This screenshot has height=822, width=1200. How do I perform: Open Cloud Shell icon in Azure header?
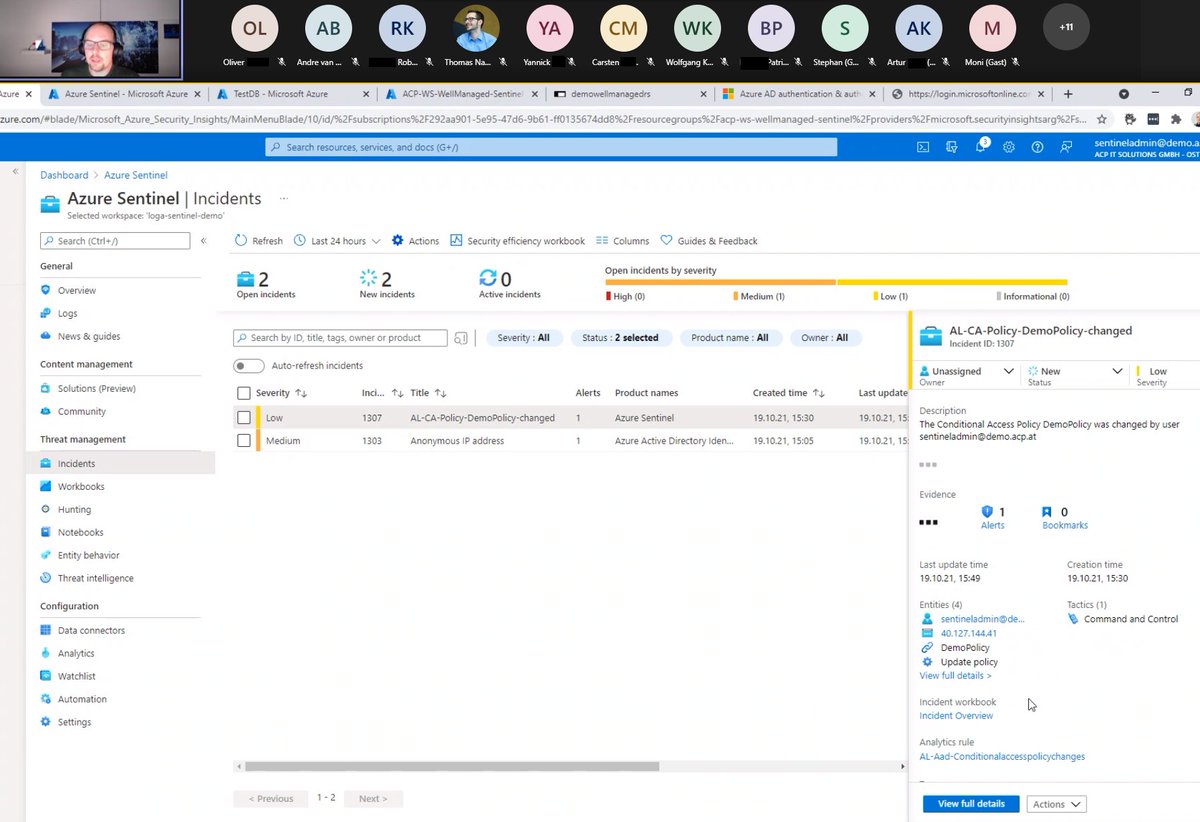pyautogui.click(x=923, y=147)
